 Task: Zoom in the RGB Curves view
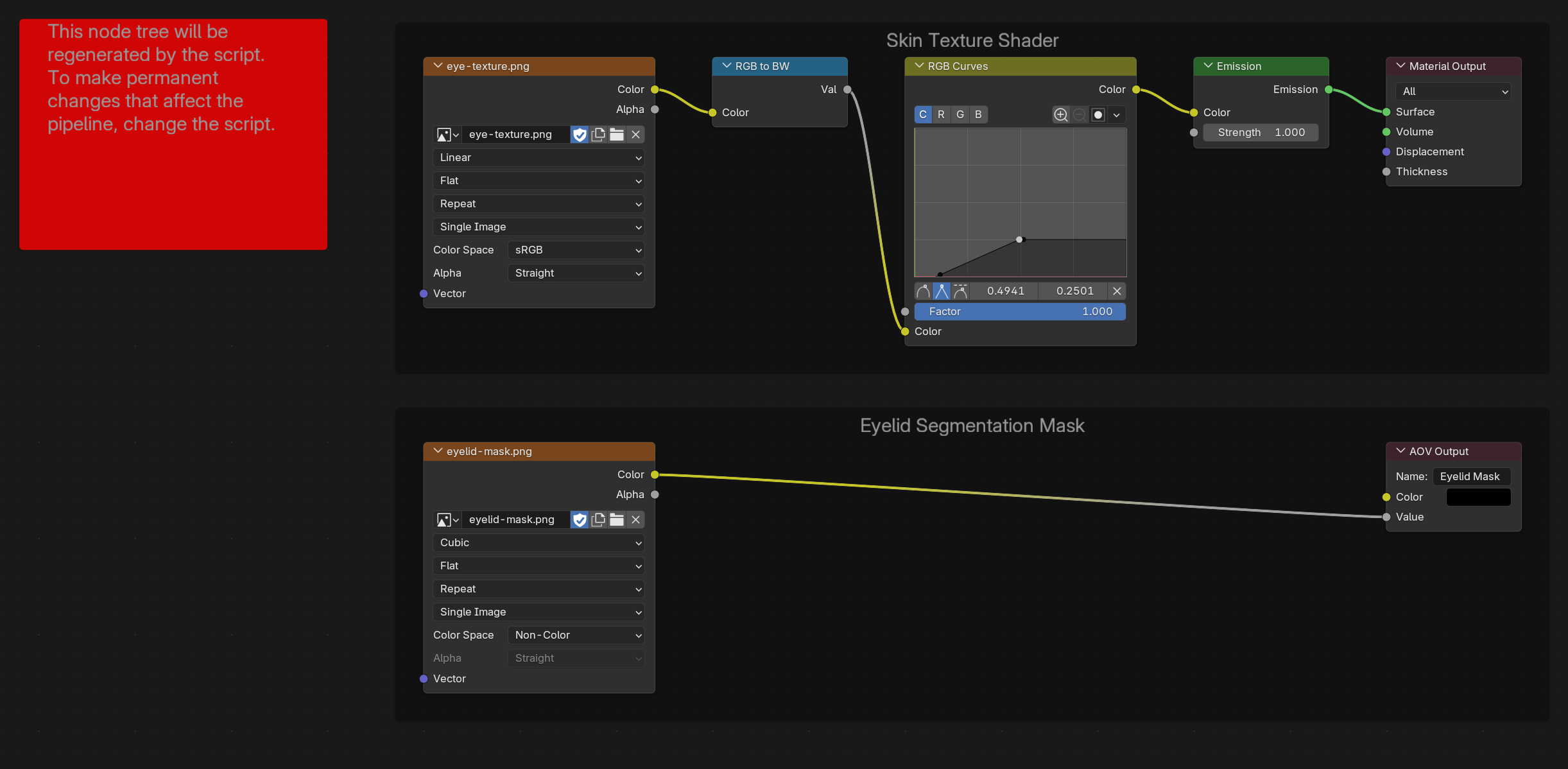point(1061,115)
